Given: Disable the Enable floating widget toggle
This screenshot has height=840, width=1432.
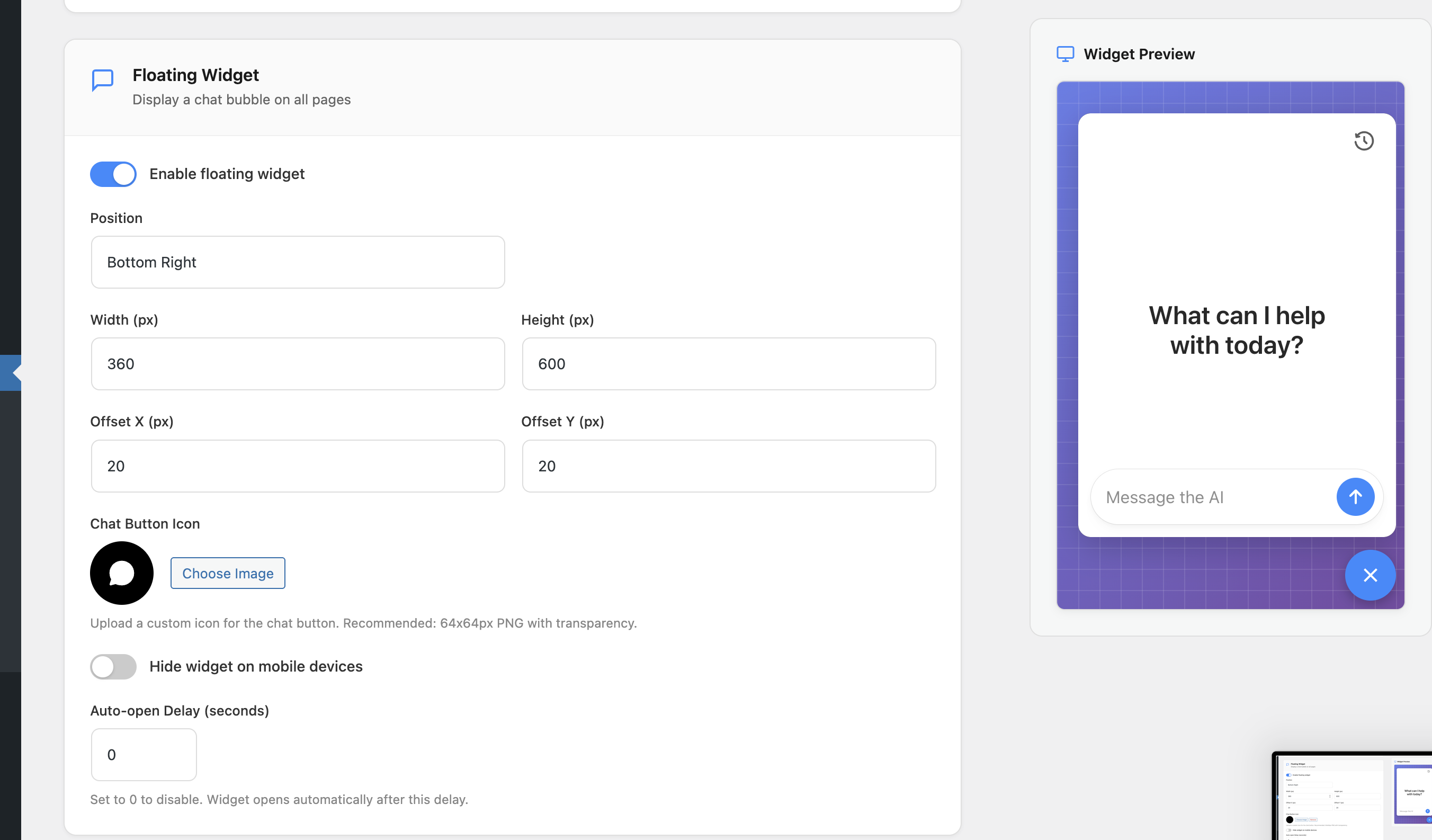Looking at the screenshot, I should 113,174.
